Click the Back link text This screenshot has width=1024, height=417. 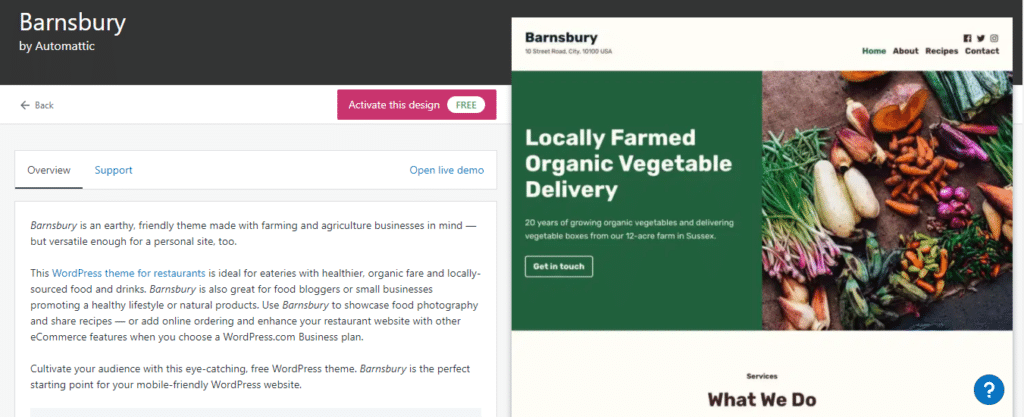click(44, 105)
